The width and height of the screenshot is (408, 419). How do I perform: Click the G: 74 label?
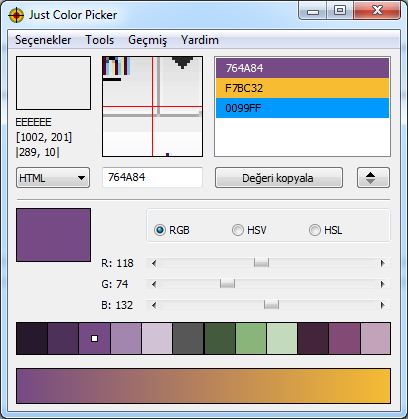[115, 284]
